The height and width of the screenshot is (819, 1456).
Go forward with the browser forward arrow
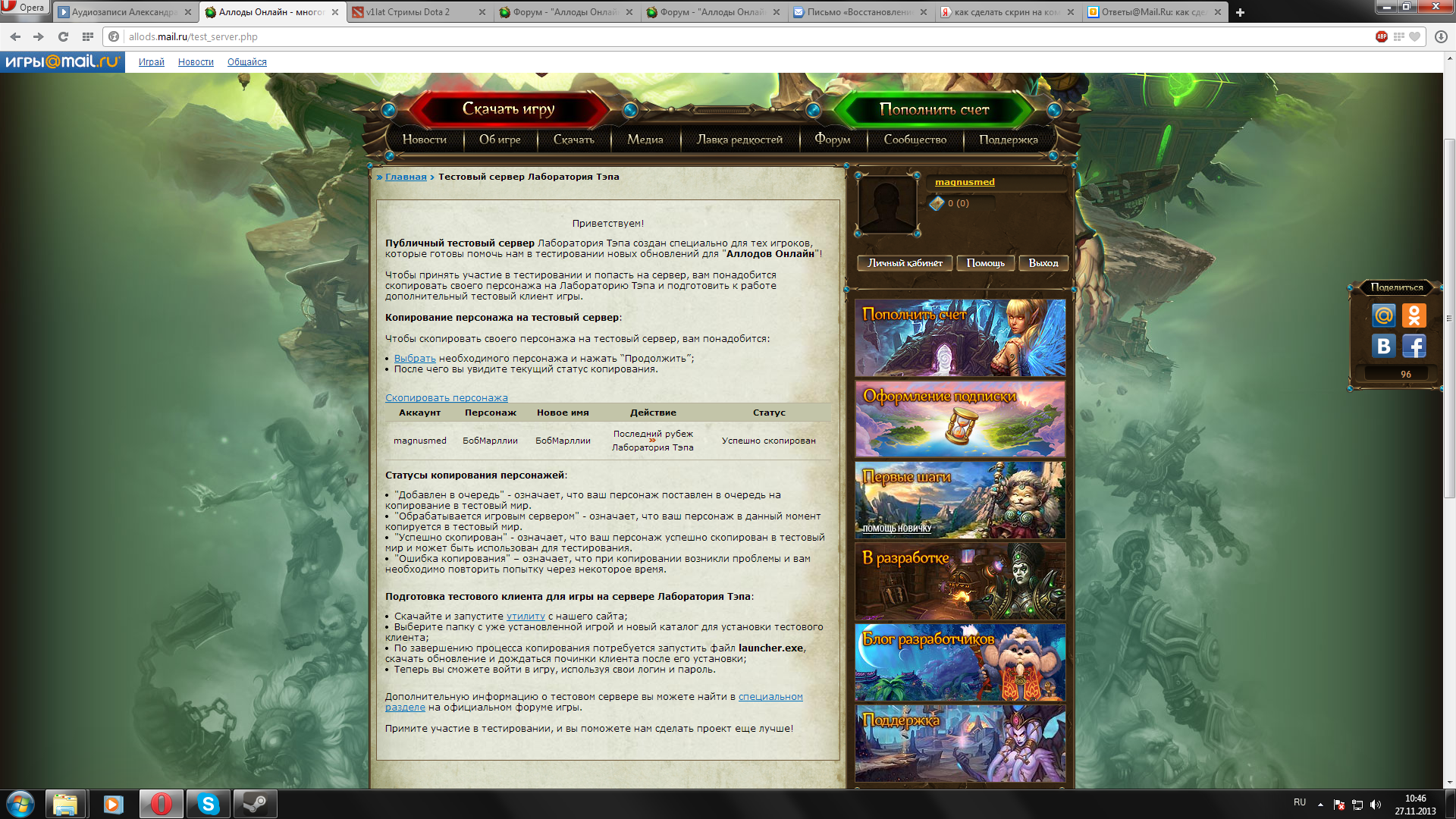tap(39, 36)
